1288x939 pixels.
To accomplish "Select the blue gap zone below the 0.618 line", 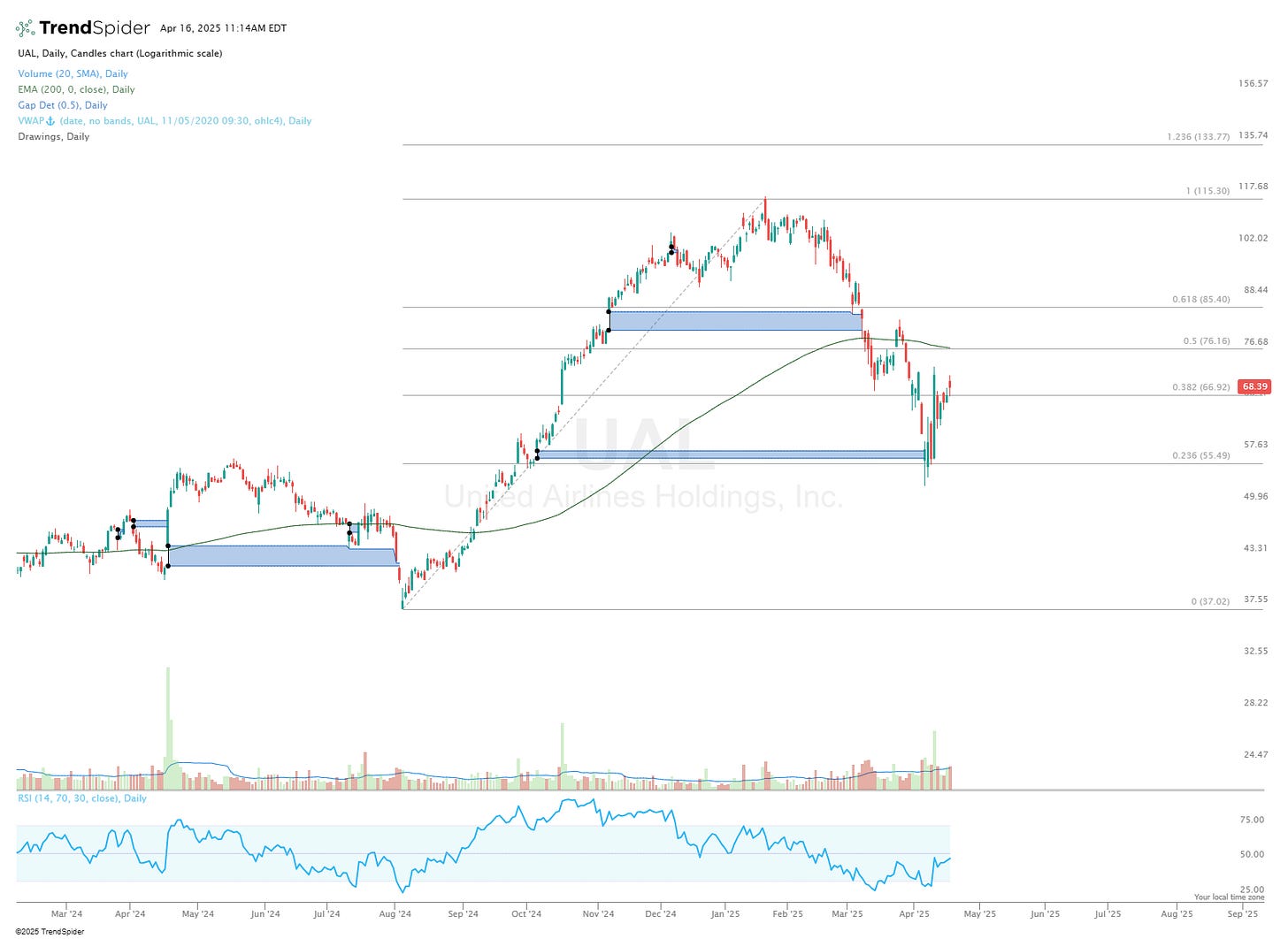I will pos(735,321).
